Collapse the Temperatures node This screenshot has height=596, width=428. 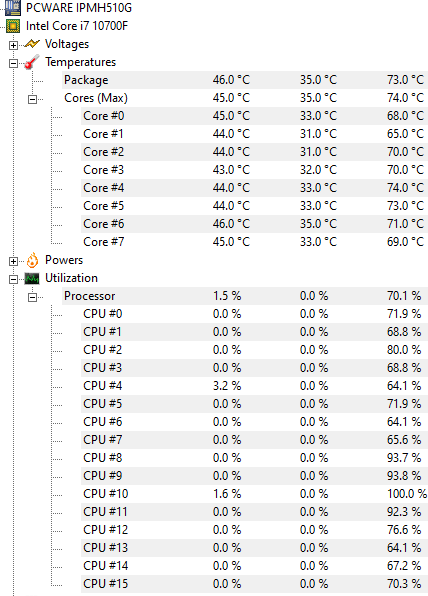[13, 63]
